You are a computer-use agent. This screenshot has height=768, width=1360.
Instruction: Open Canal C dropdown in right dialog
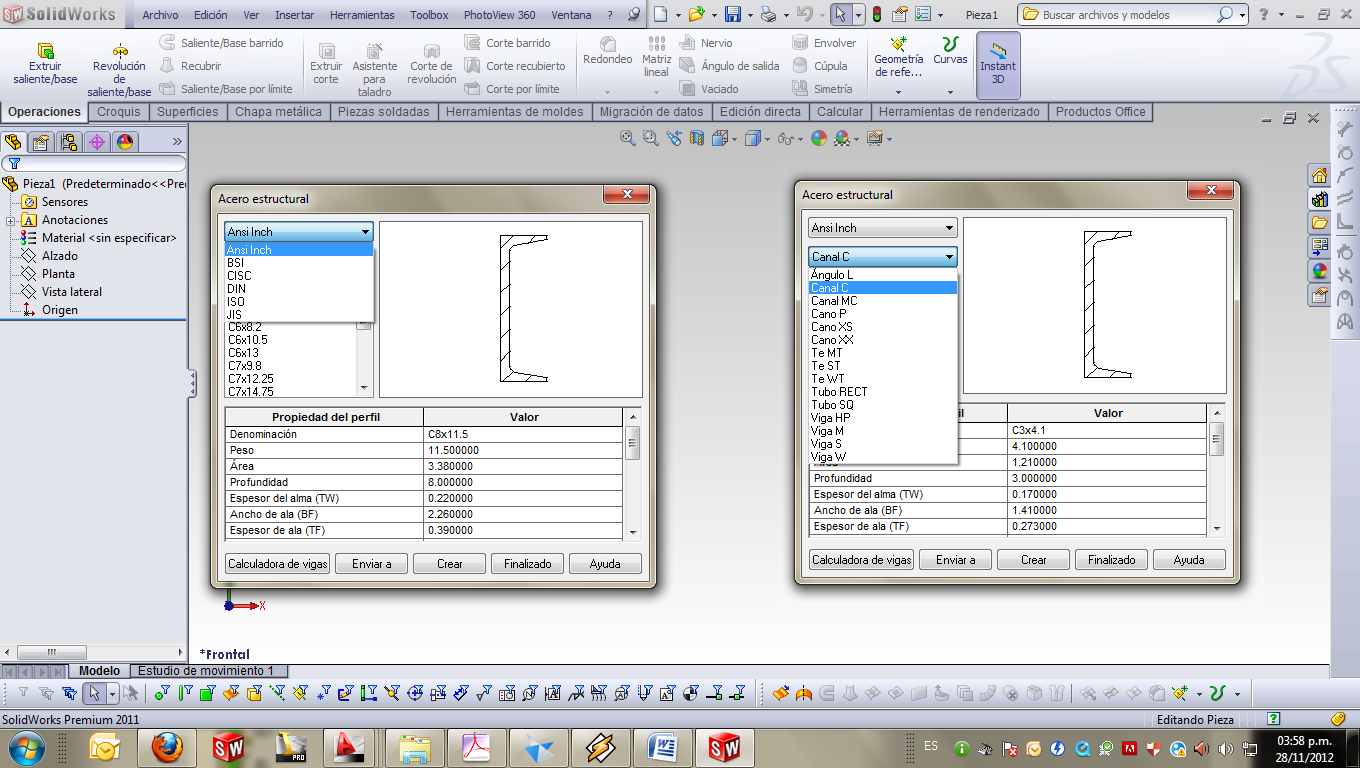click(882, 257)
